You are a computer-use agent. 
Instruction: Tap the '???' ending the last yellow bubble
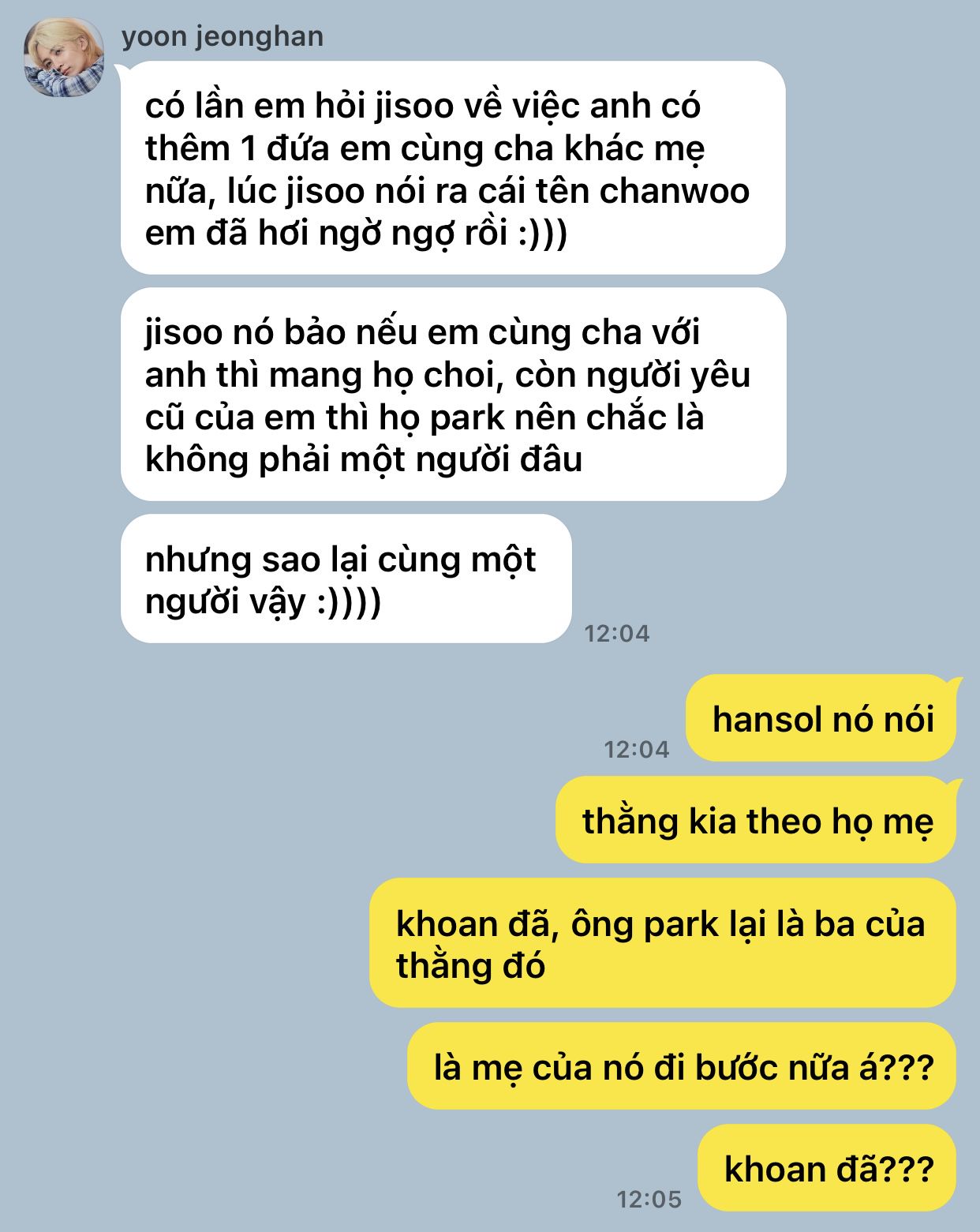pyautogui.click(x=907, y=1168)
